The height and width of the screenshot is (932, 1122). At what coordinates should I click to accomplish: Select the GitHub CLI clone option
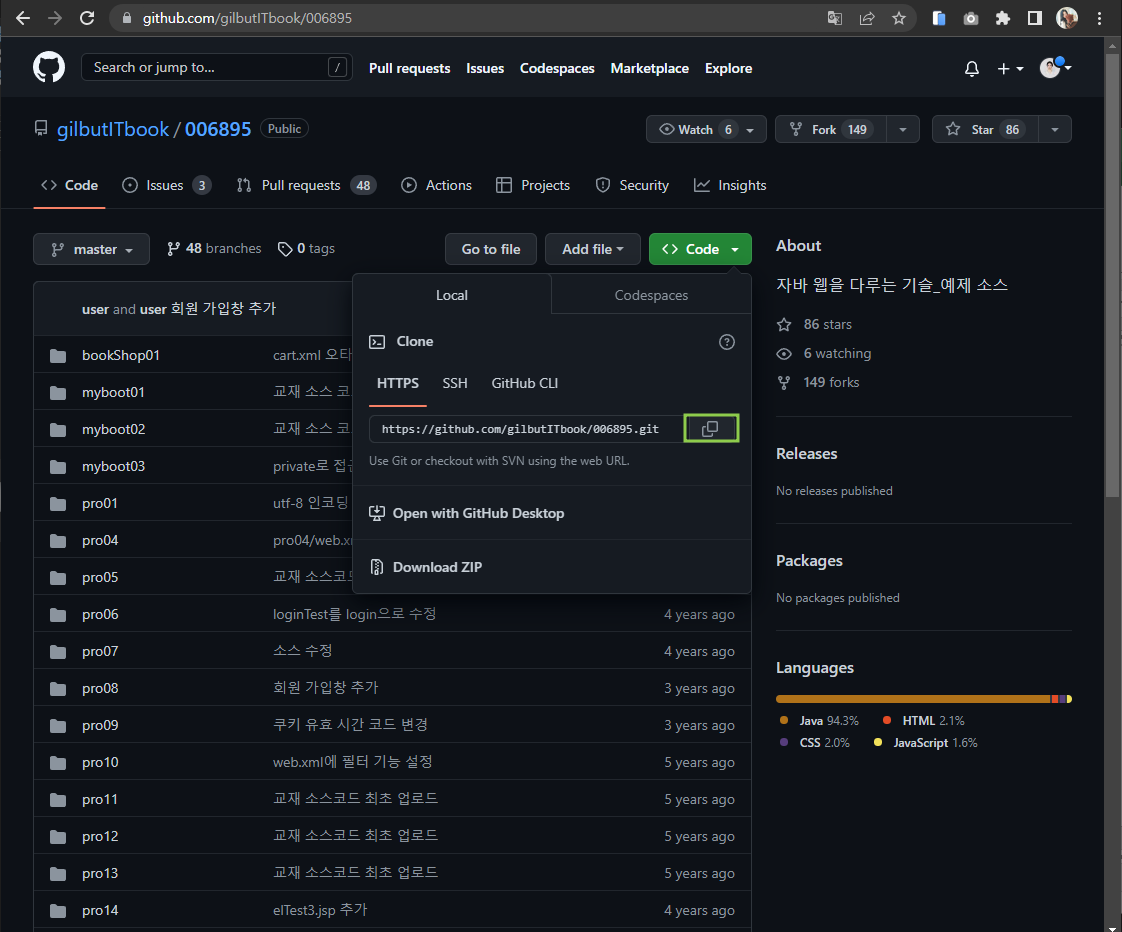pos(525,384)
